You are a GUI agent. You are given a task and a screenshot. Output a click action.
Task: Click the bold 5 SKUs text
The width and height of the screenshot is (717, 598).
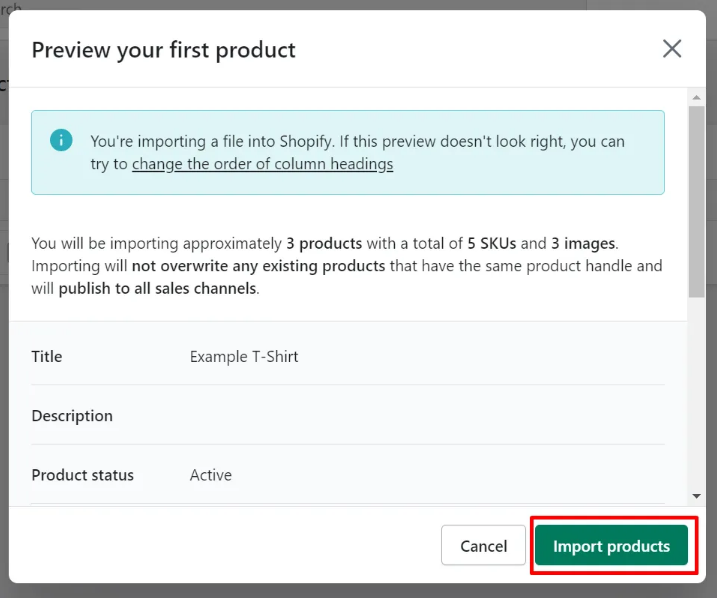click(491, 243)
